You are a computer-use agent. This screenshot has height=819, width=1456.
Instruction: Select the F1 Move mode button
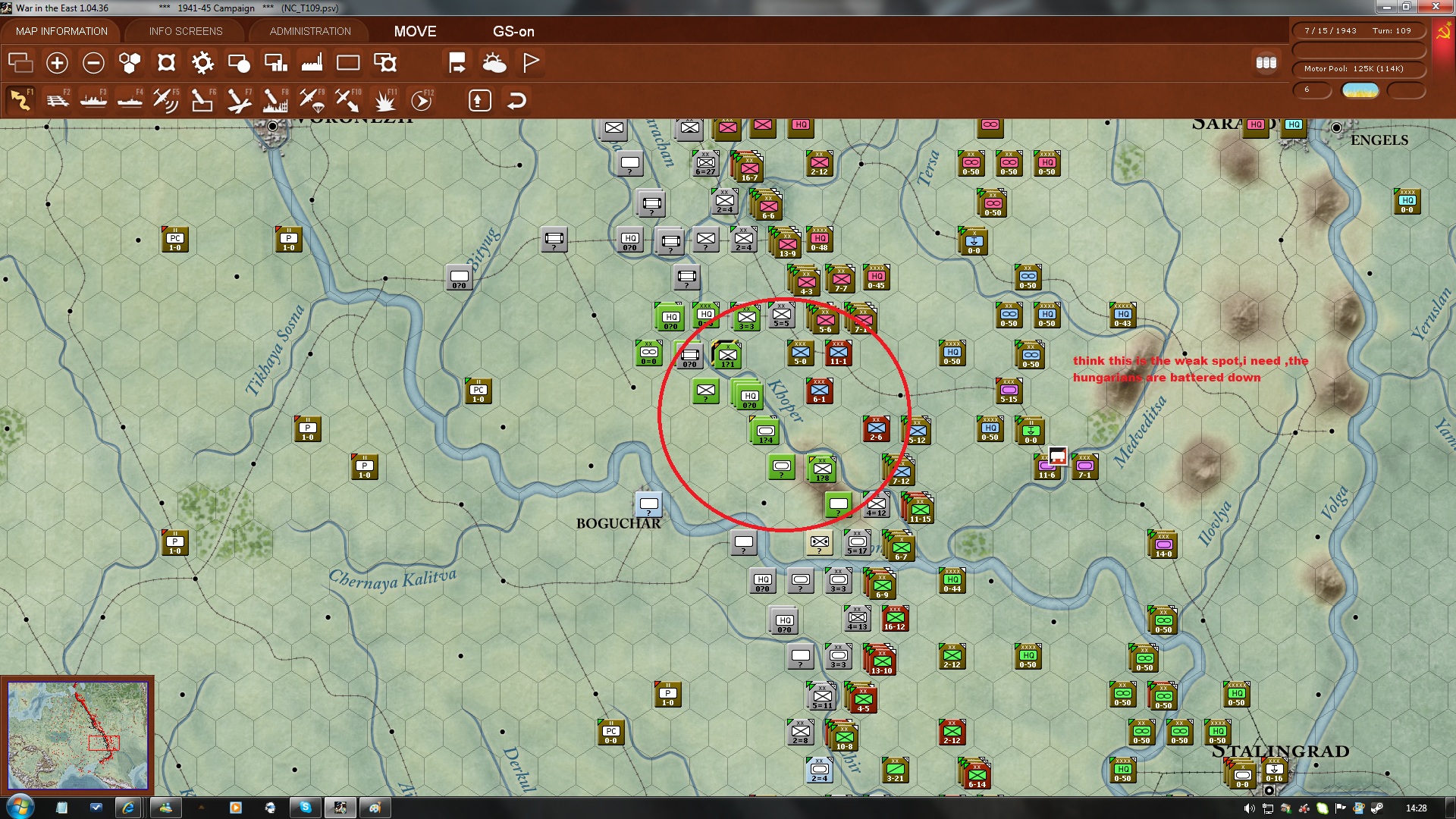[x=20, y=99]
